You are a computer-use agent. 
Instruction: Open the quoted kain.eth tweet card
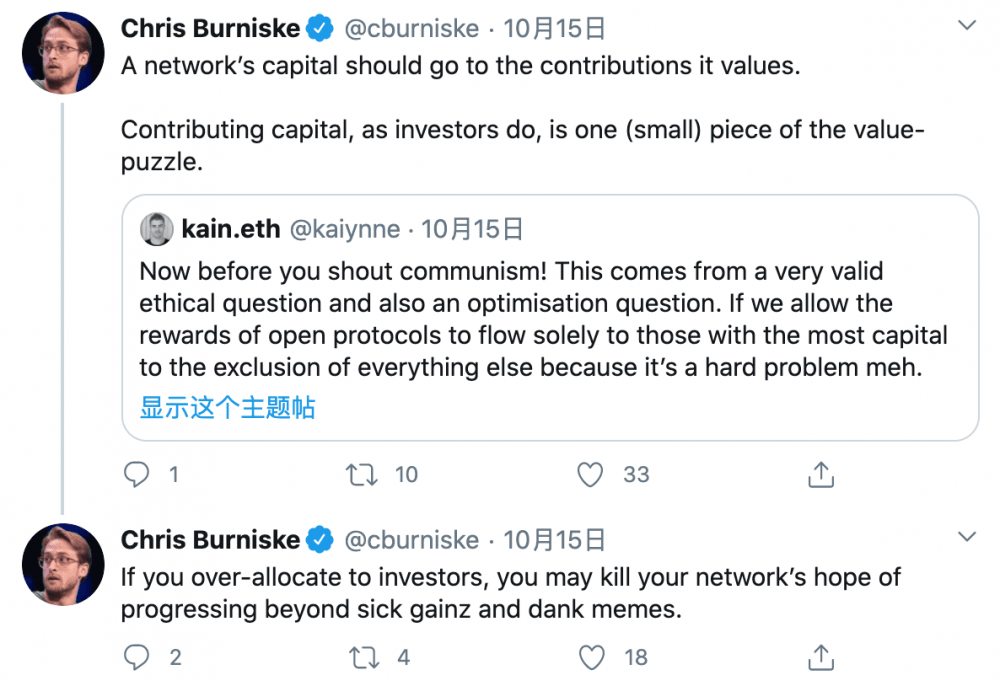(548, 320)
